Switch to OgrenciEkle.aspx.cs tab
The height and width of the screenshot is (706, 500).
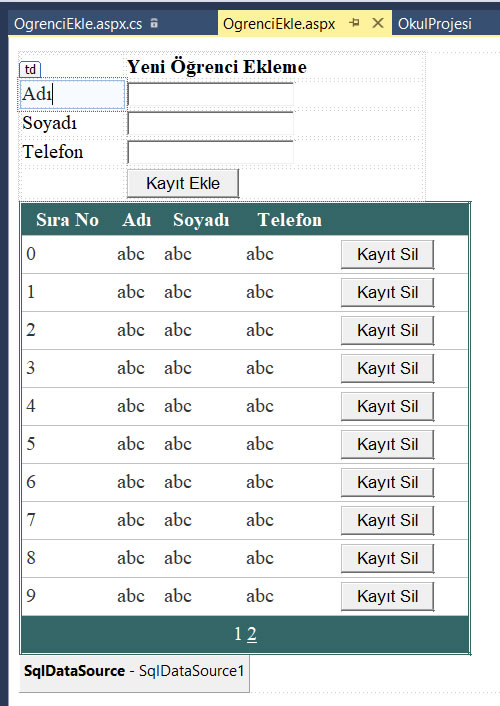(78, 23)
